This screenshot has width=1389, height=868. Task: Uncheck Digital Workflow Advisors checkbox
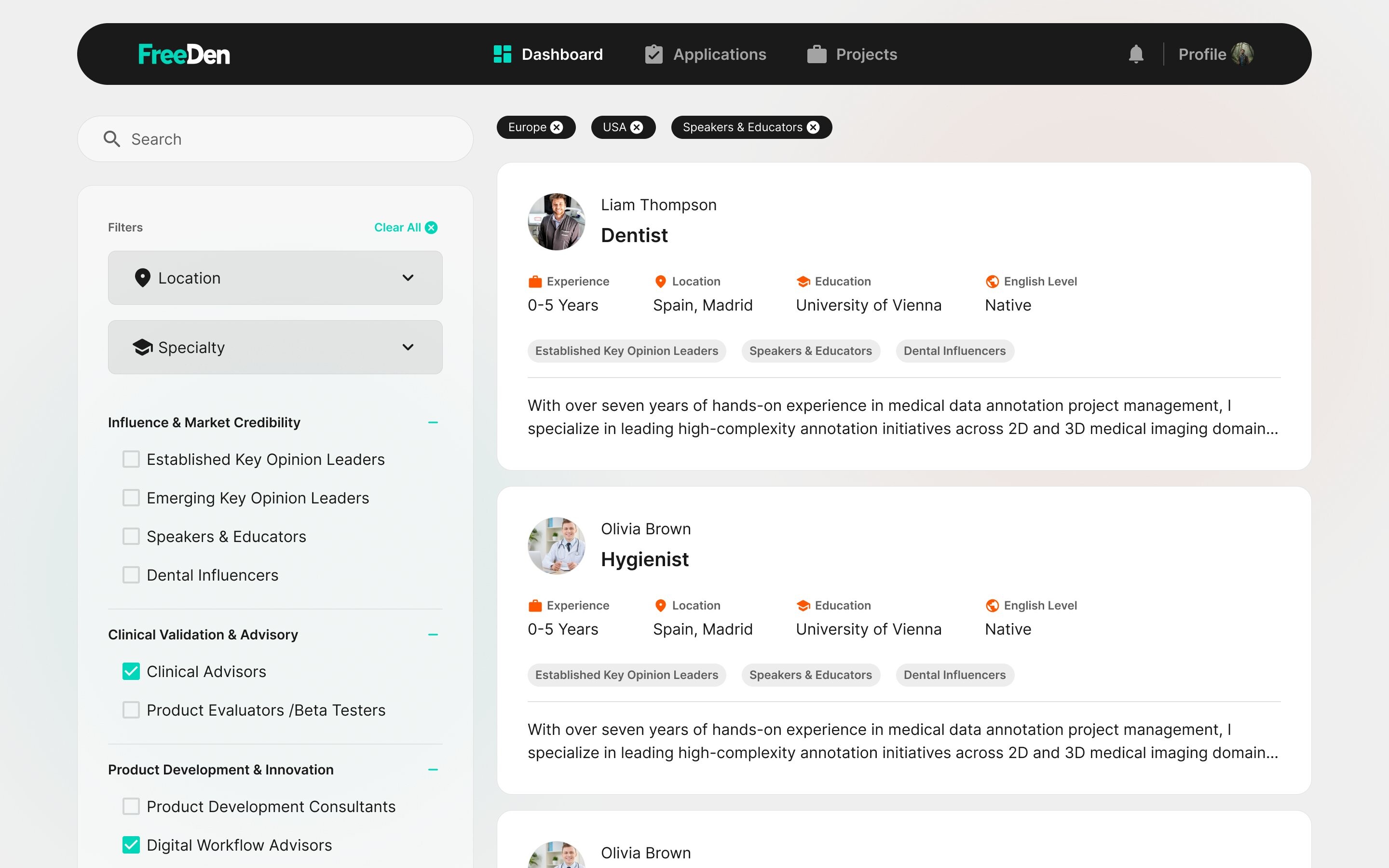(x=131, y=845)
